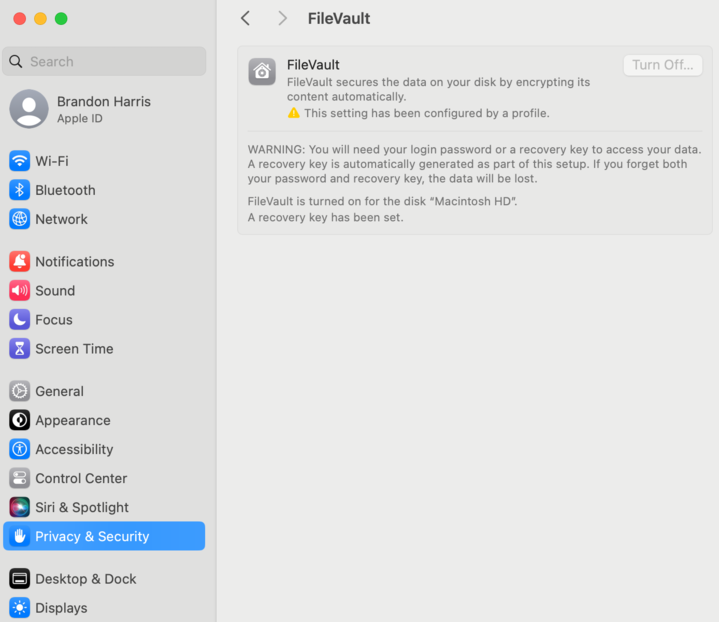Go forward with the right chevron
The image size is (719, 622).
pyautogui.click(x=282, y=18)
